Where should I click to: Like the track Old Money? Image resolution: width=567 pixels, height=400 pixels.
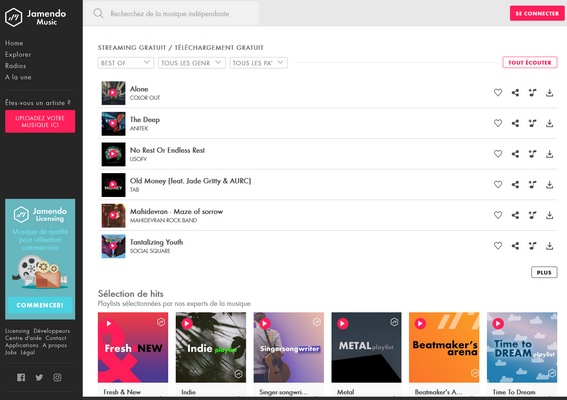[498, 184]
